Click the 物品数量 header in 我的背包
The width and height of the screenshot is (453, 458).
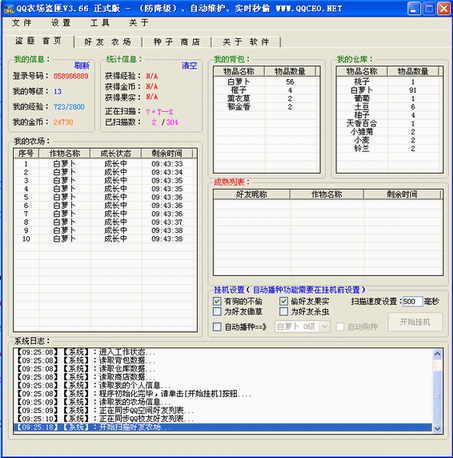pyautogui.click(x=290, y=71)
